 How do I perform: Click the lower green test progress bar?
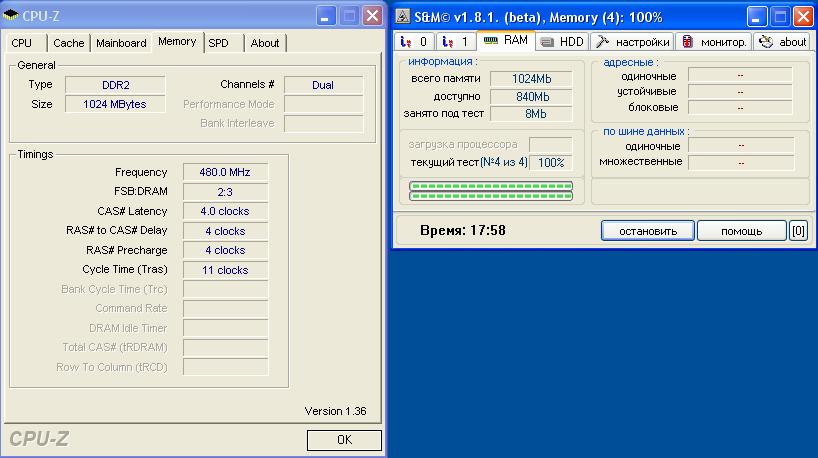point(491,196)
